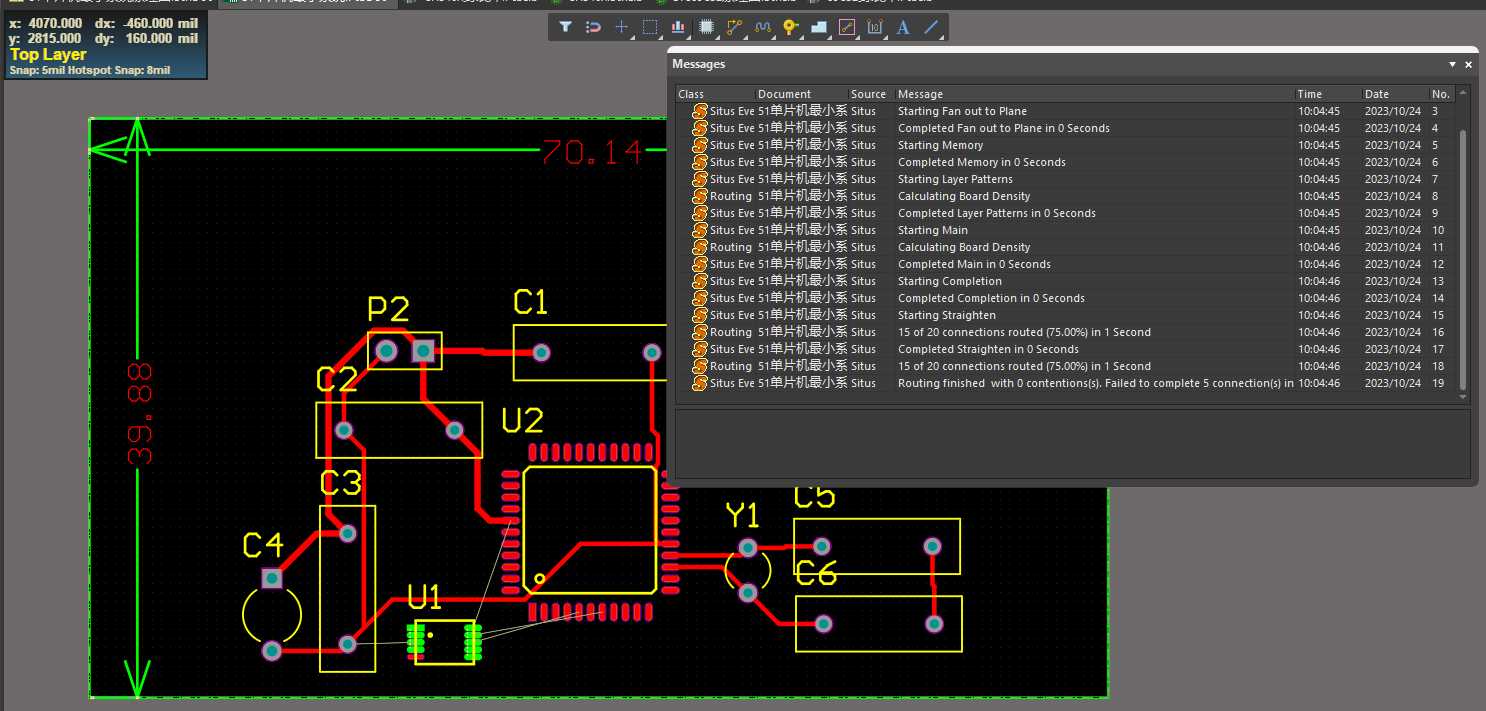Select the 'Starting Fan out to Plane' message
The width and height of the screenshot is (1486, 711).
tap(1066, 111)
